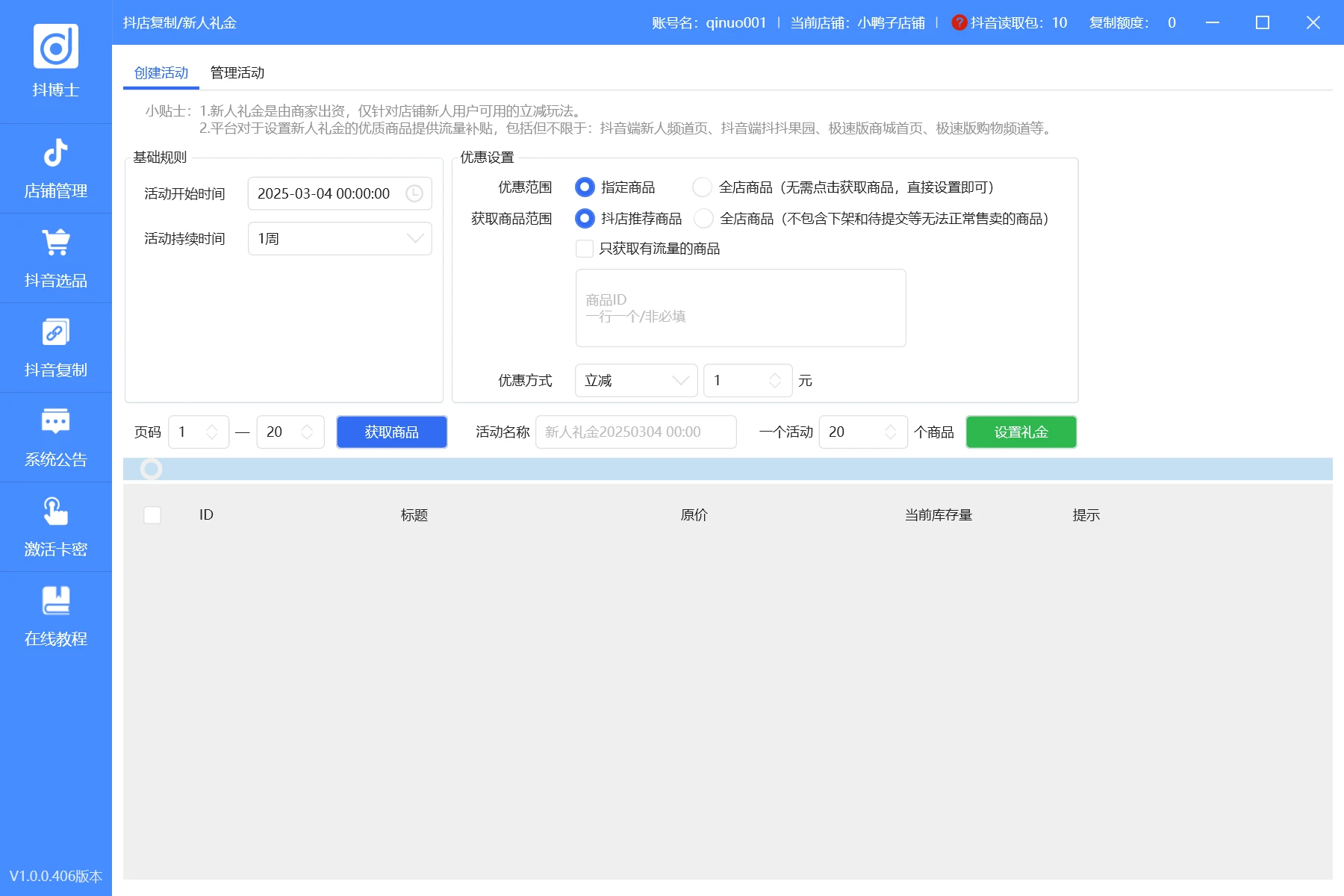Select 全店商品 (不包含下架) radio option

coord(703,219)
